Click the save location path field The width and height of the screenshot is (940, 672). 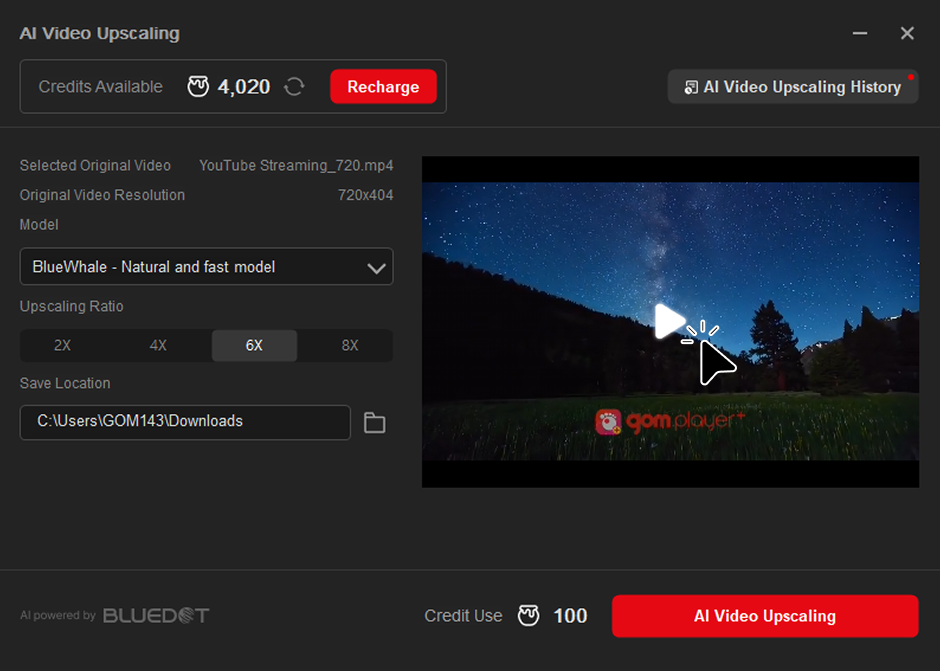point(185,422)
